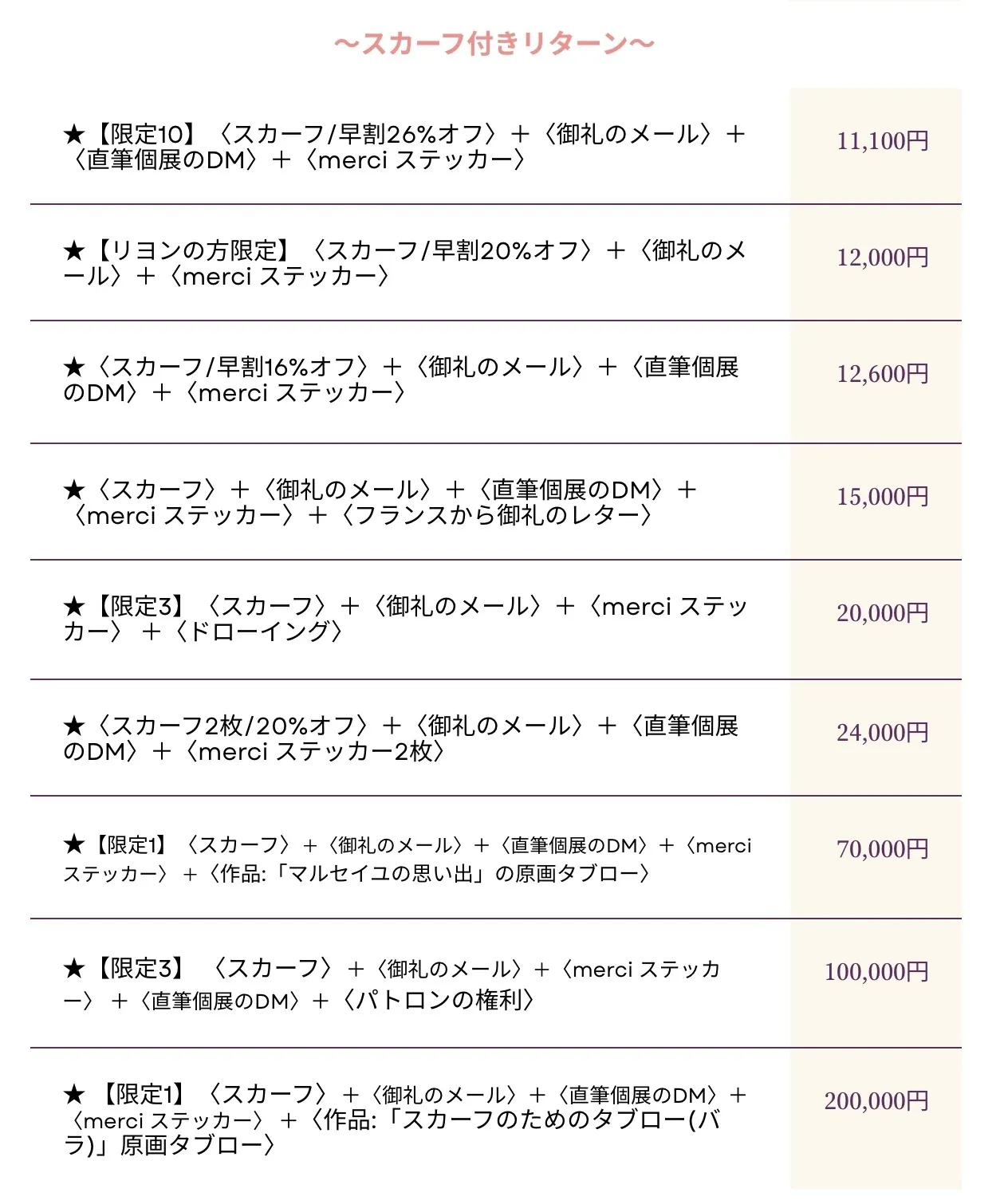1000x1204 pixels.
Task: Click the star beside the ドローイング reward
Action: click(x=74, y=607)
